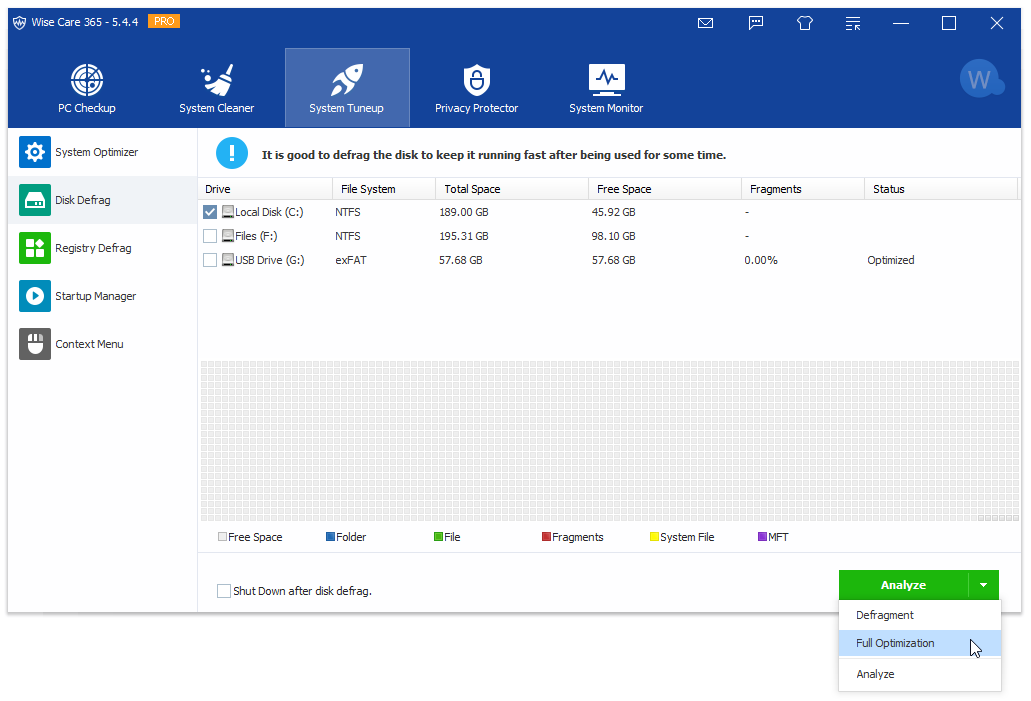The width and height of the screenshot is (1031, 701).
Task: Click the mail feedback icon in title bar
Action: tap(705, 23)
